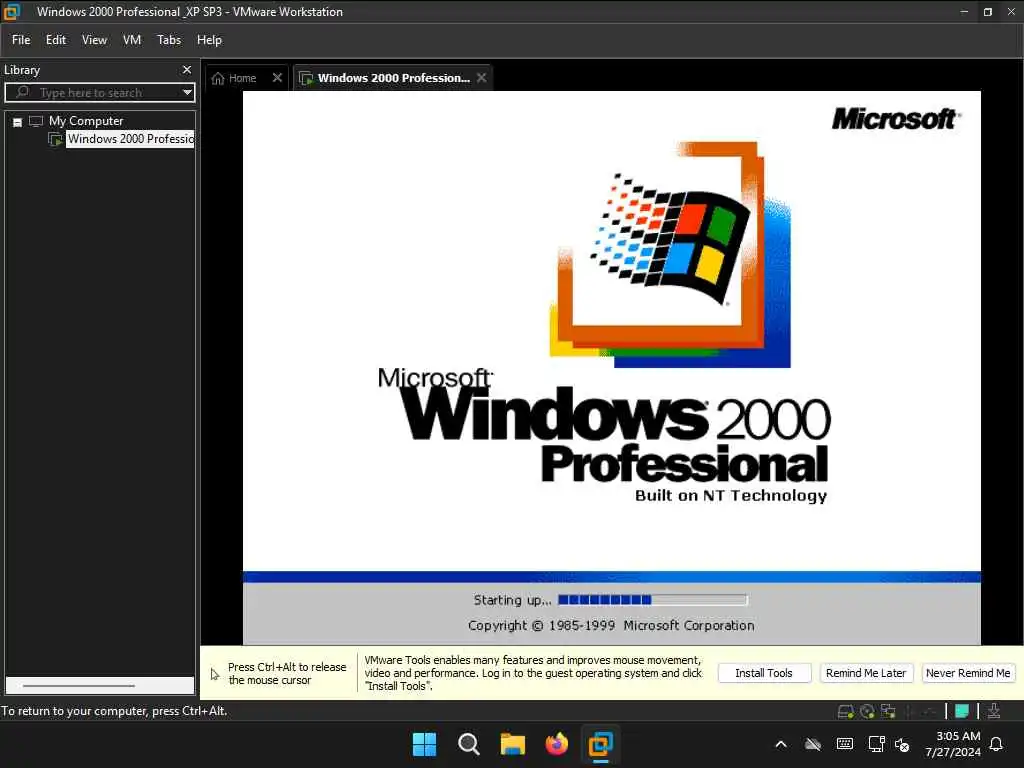Viewport: 1024px width, 768px height.
Task: Click the teal message log icon
Action: point(961,711)
